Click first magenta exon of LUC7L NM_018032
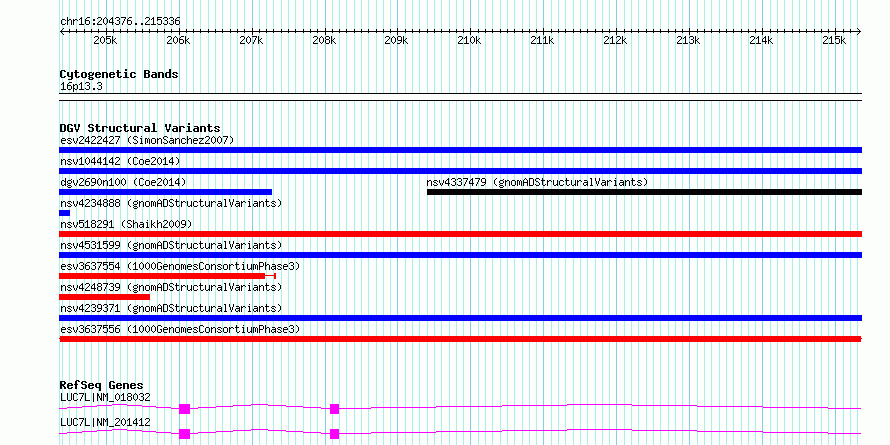The image size is (890, 445). (x=184, y=409)
